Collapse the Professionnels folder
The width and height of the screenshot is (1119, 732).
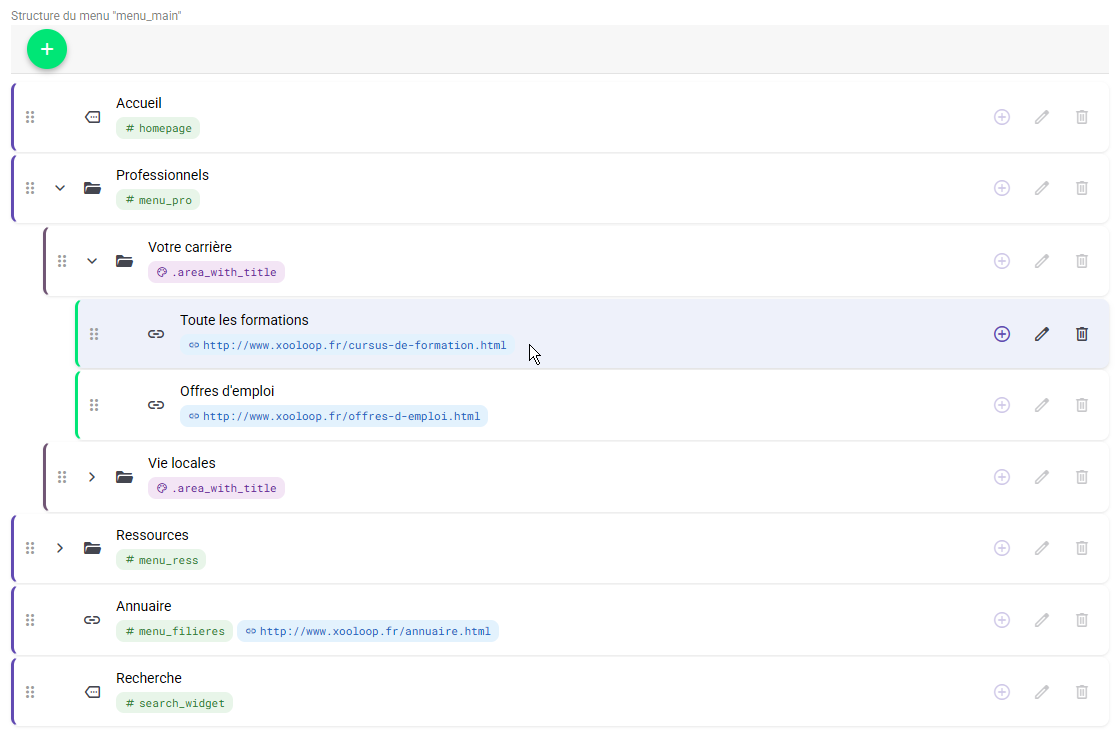coord(60,188)
